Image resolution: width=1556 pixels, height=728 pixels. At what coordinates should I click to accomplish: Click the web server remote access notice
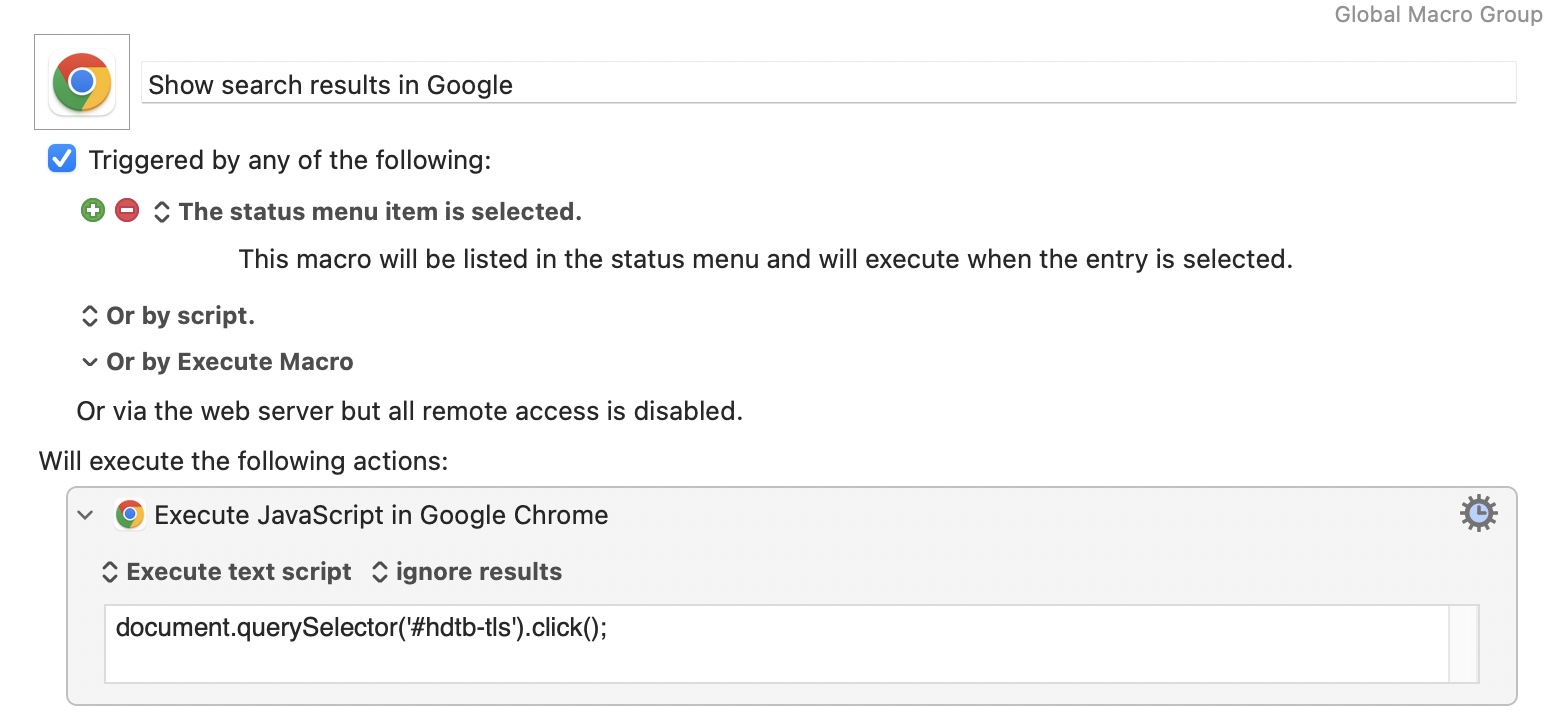pos(410,411)
